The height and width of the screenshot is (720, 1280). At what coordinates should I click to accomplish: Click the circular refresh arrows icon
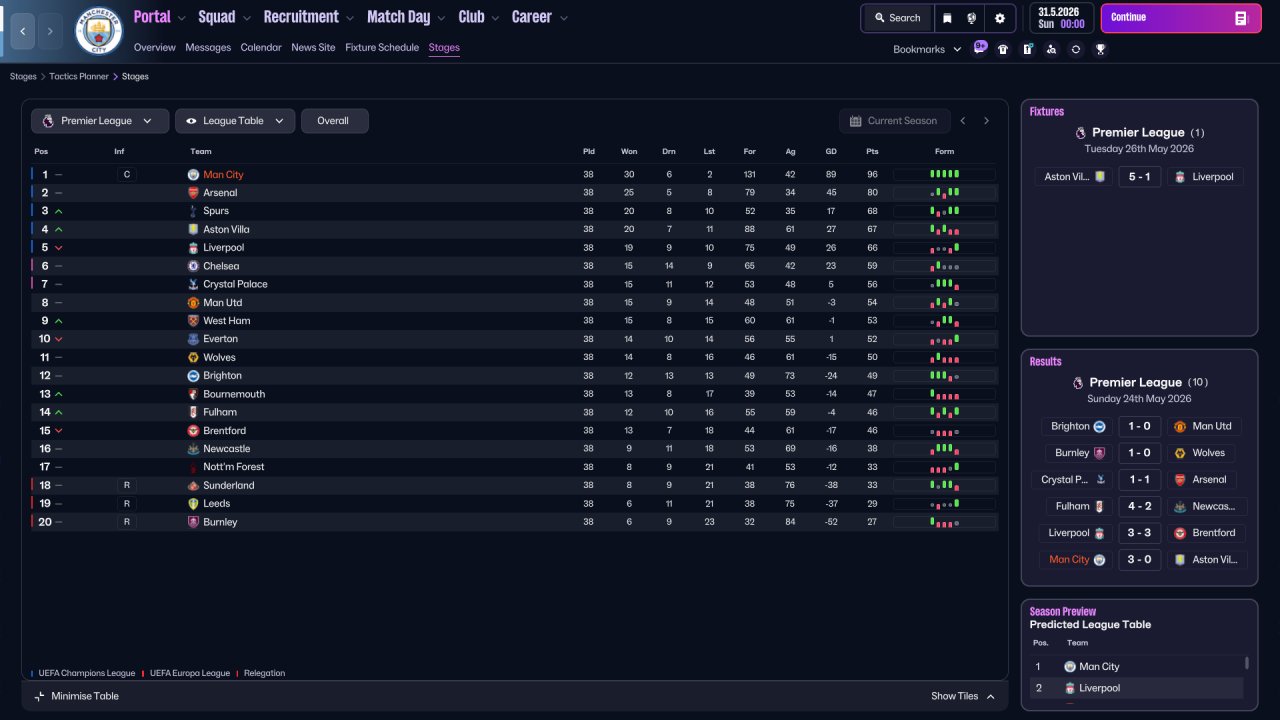pyautogui.click(x=1076, y=49)
